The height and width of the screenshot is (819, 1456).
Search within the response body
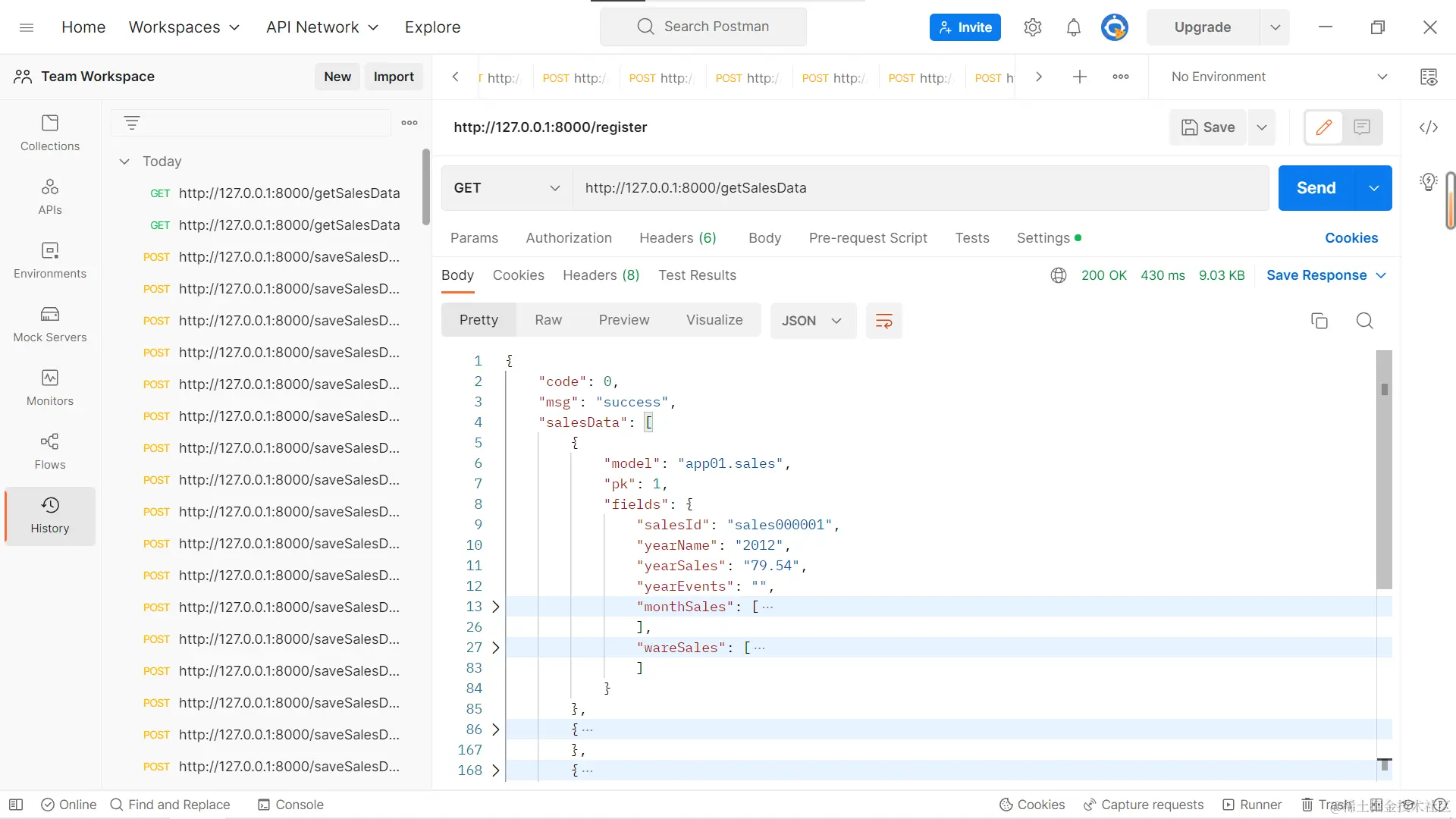pyautogui.click(x=1365, y=321)
